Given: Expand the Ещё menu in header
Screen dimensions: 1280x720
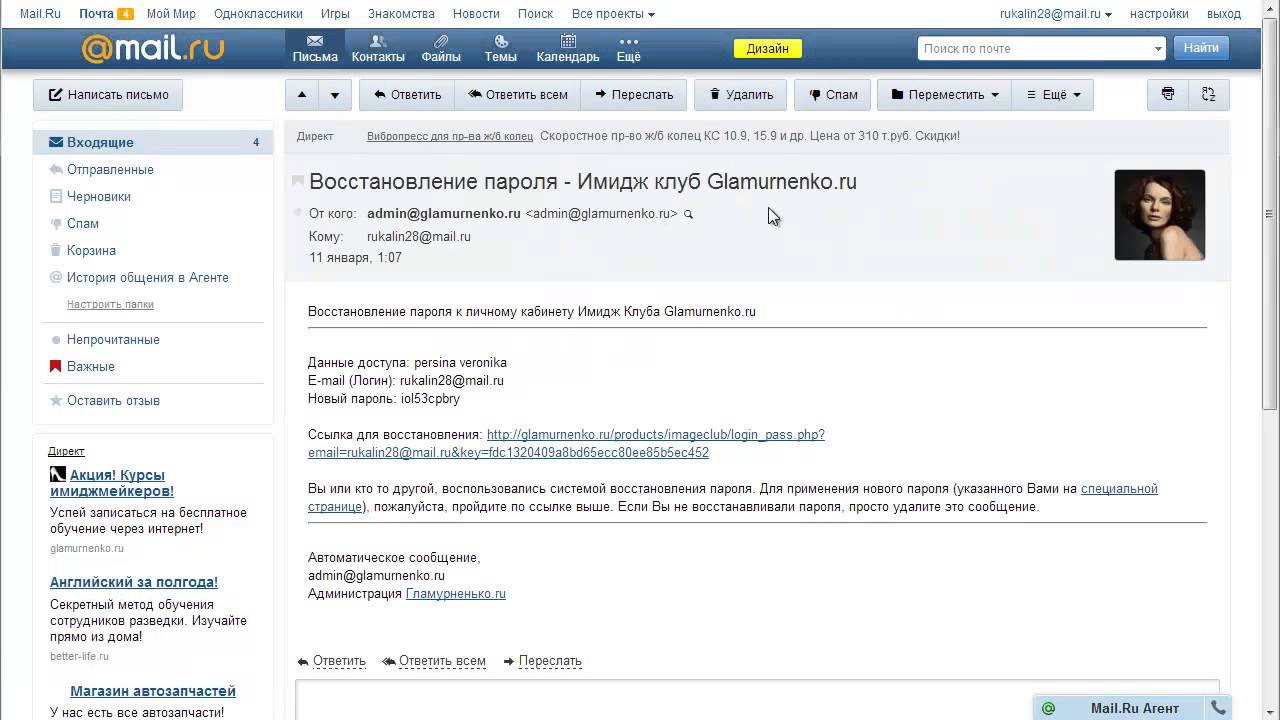Looking at the screenshot, I should [x=628, y=48].
